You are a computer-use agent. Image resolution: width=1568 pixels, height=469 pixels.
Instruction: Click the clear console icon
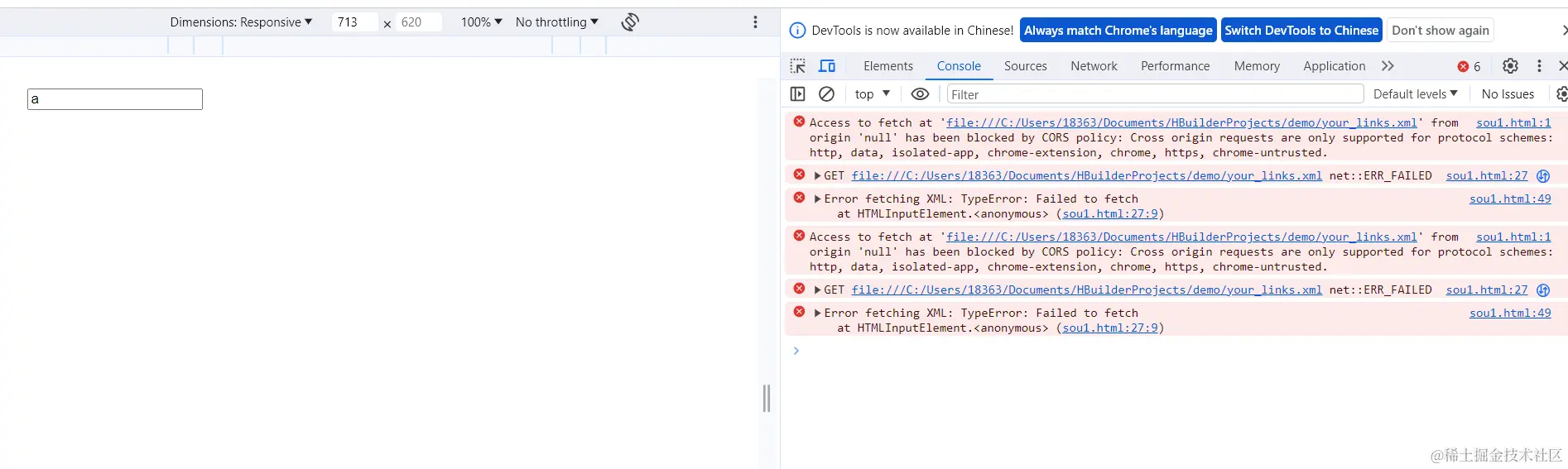tap(826, 94)
